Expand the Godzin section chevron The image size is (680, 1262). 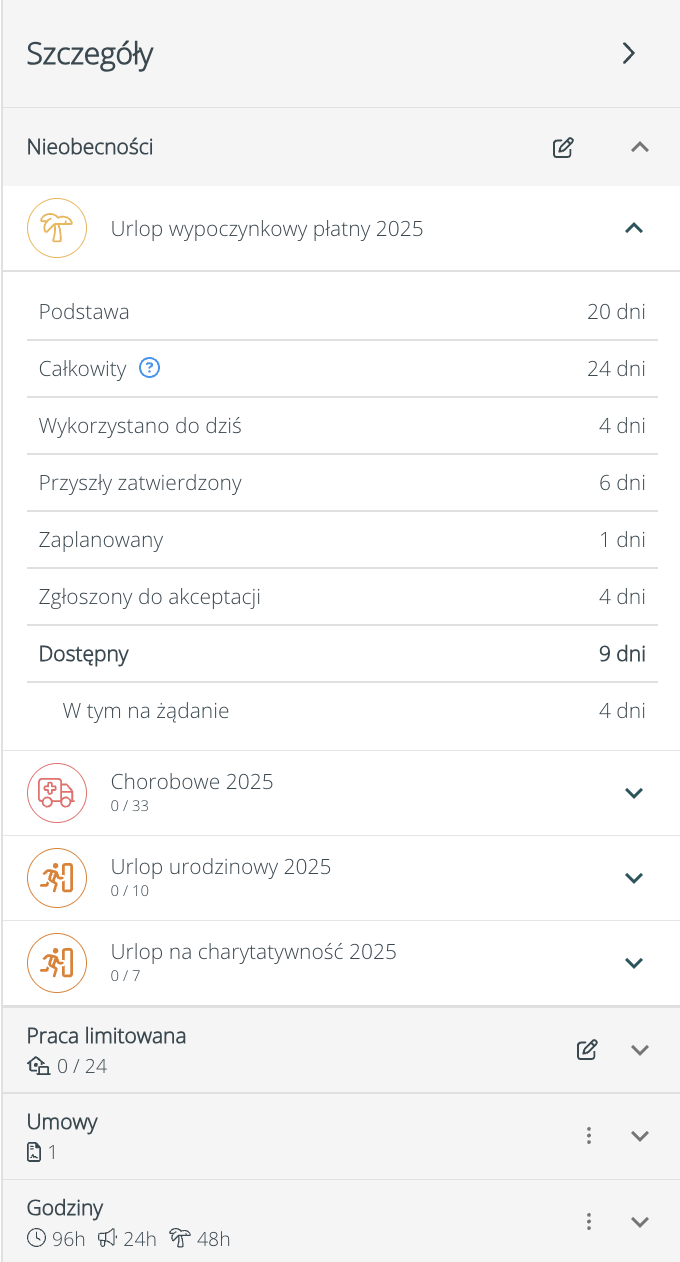tap(640, 1222)
